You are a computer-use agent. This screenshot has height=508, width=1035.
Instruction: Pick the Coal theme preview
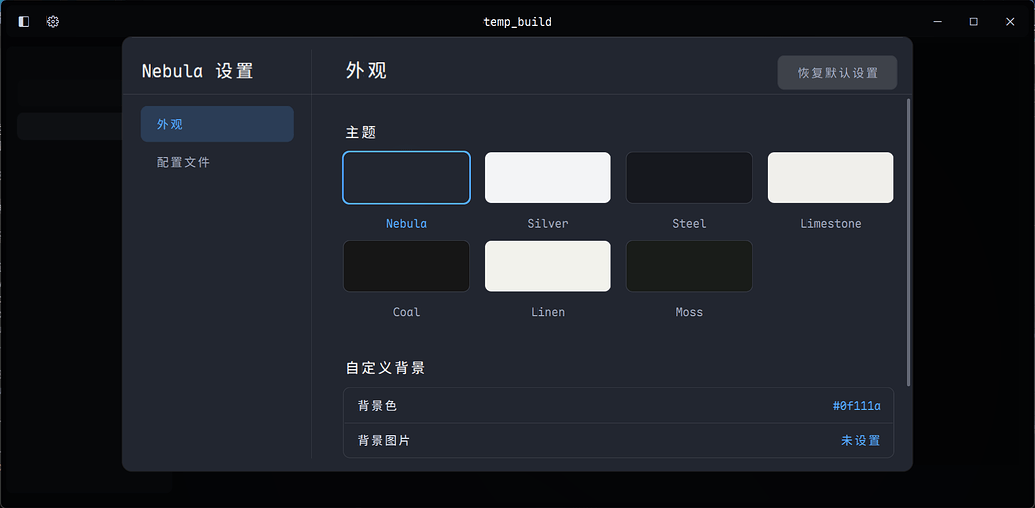407,266
